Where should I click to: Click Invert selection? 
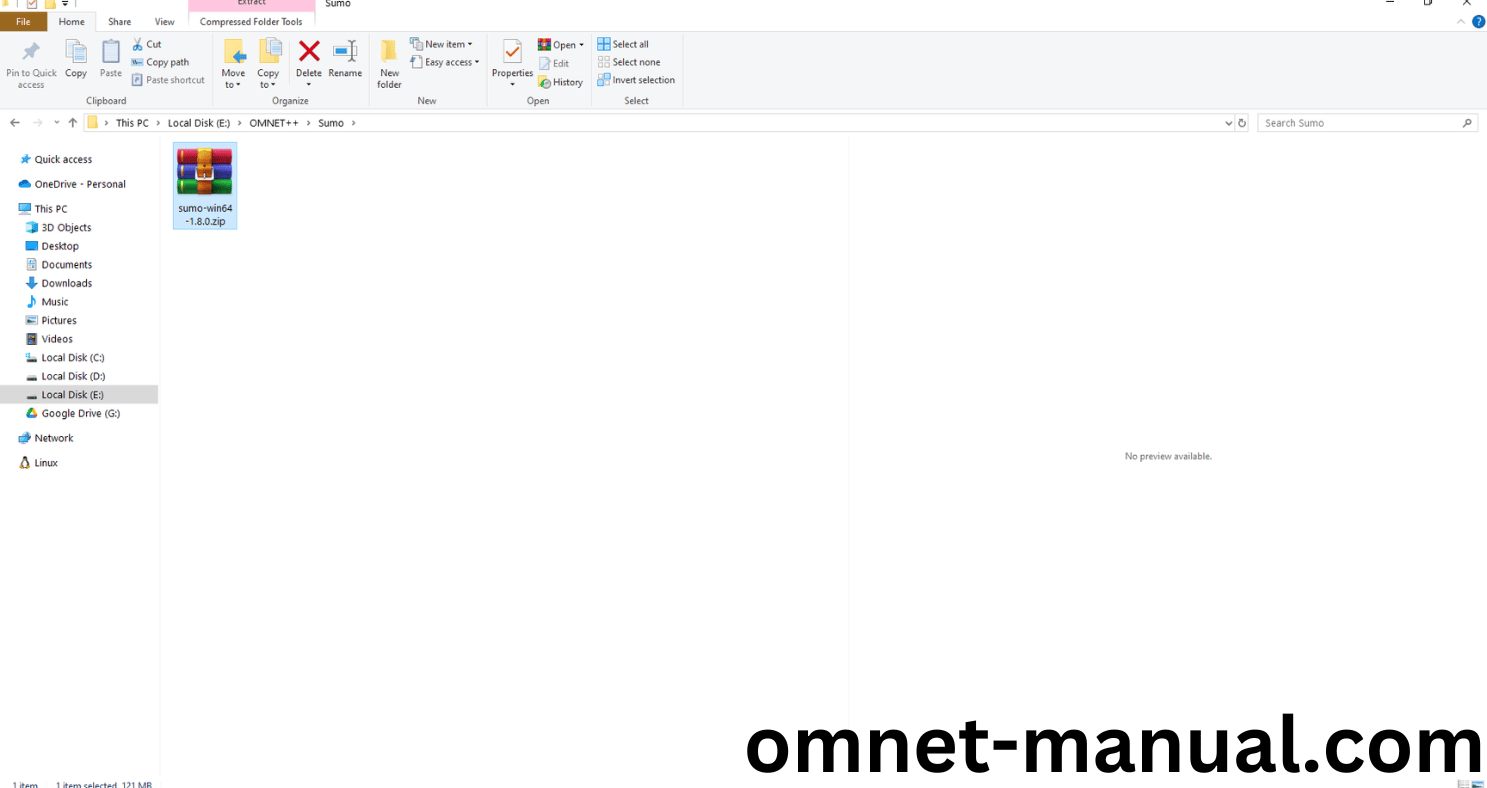636,80
